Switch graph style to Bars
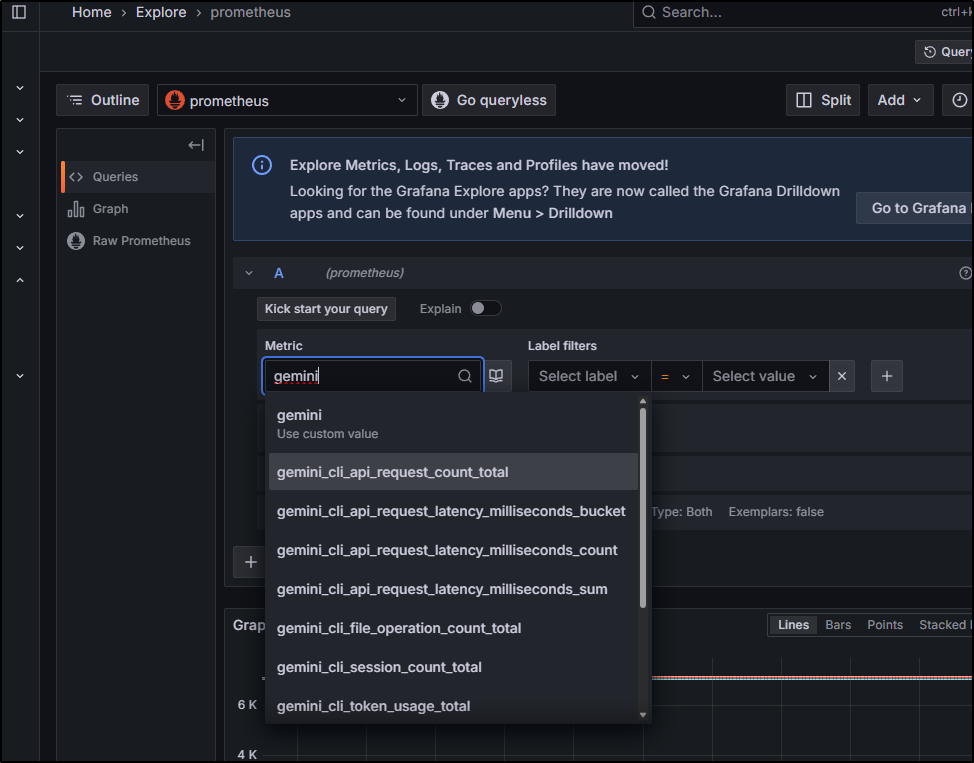This screenshot has height=763, width=974. 838,625
